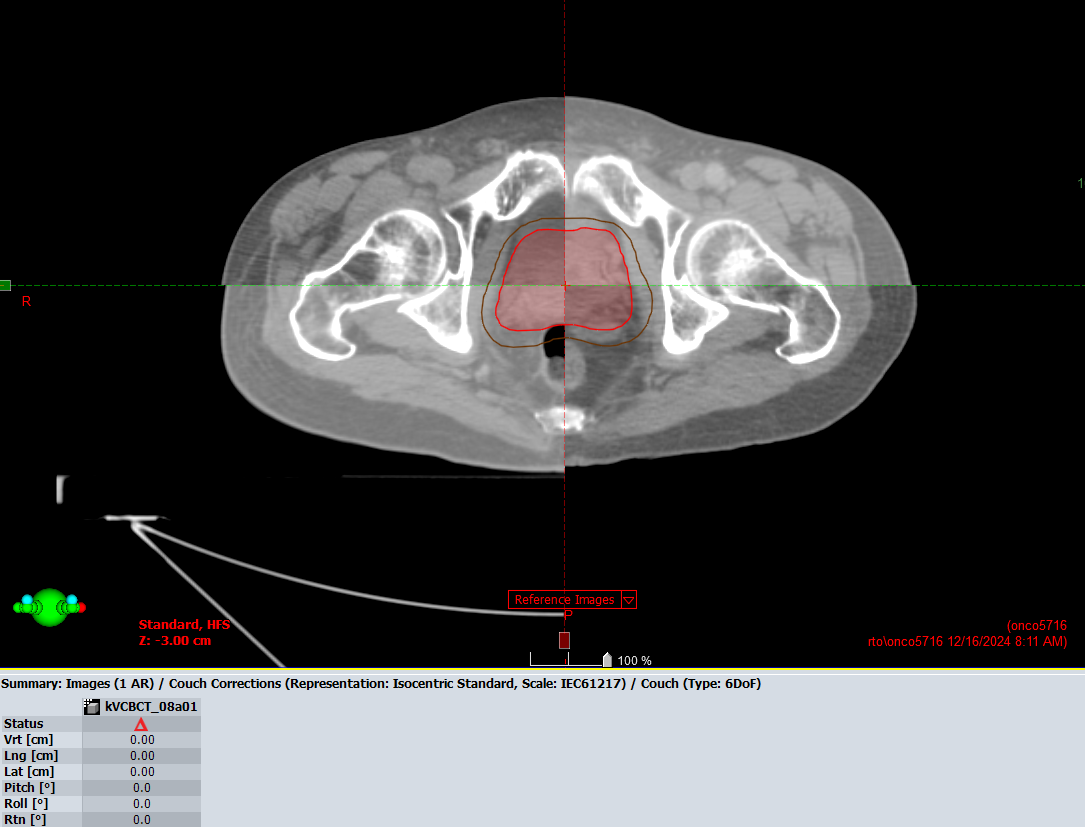Click the image blend slider handle at 100 %
The image size is (1085, 827).
point(607,660)
